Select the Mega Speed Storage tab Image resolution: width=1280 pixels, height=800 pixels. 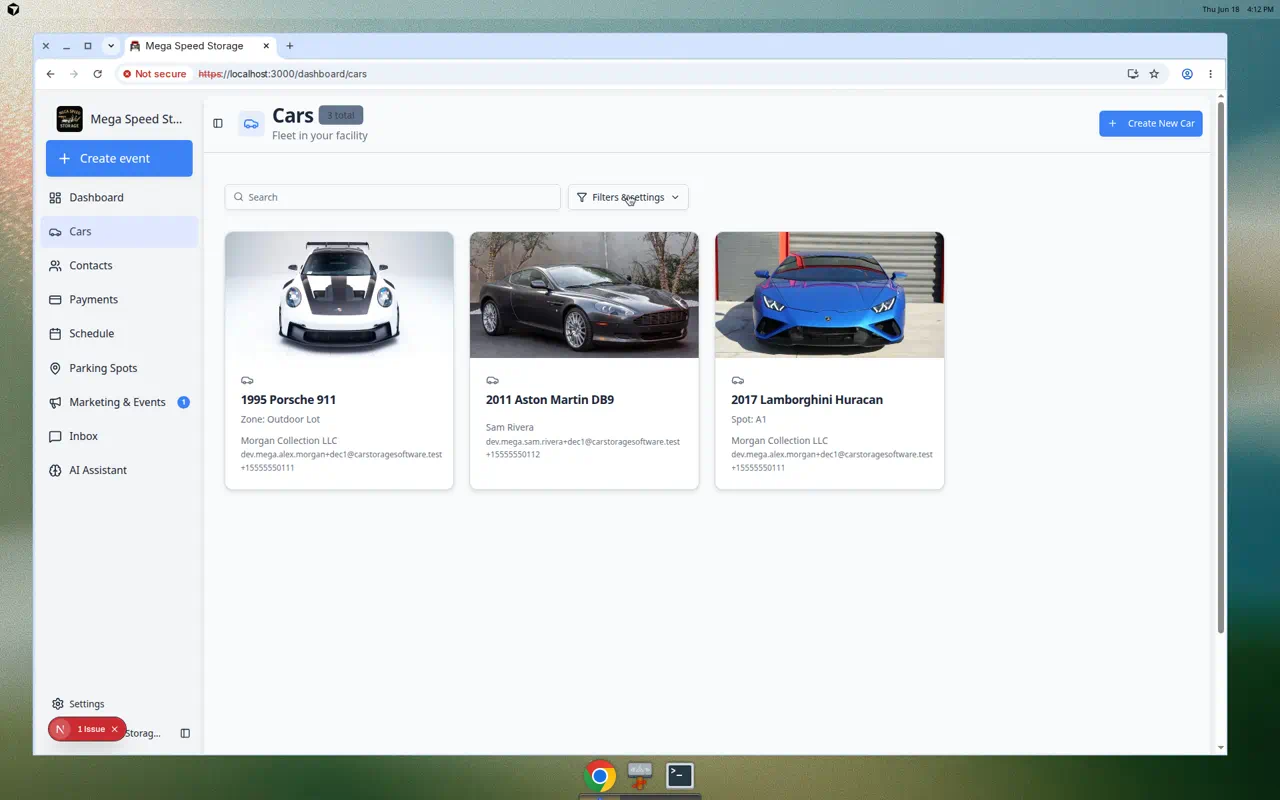coord(200,46)
